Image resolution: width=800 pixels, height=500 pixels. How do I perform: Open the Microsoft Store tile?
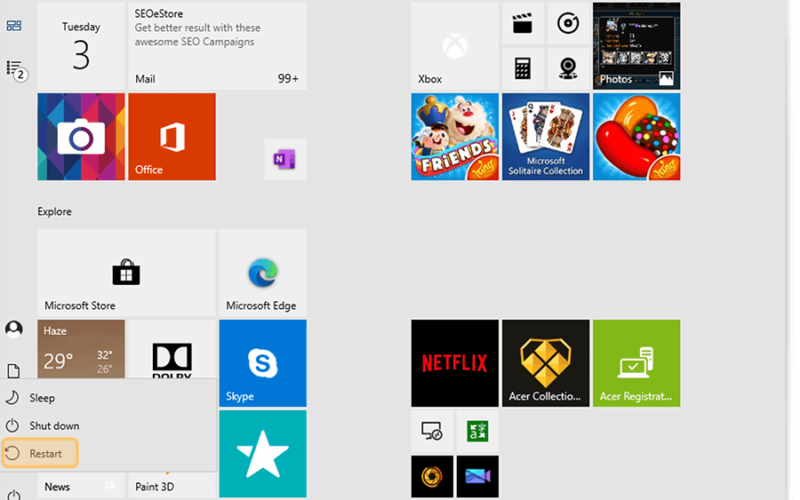point(126,273)
